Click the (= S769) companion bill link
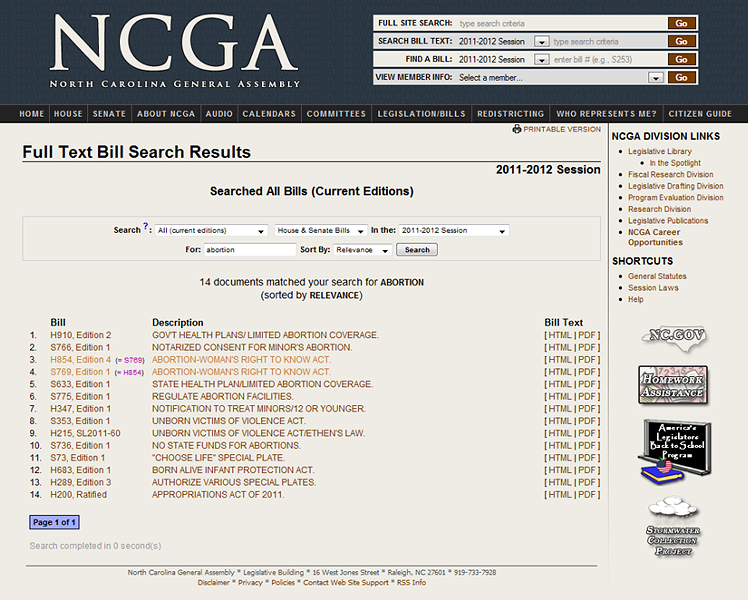 (130, 360)
